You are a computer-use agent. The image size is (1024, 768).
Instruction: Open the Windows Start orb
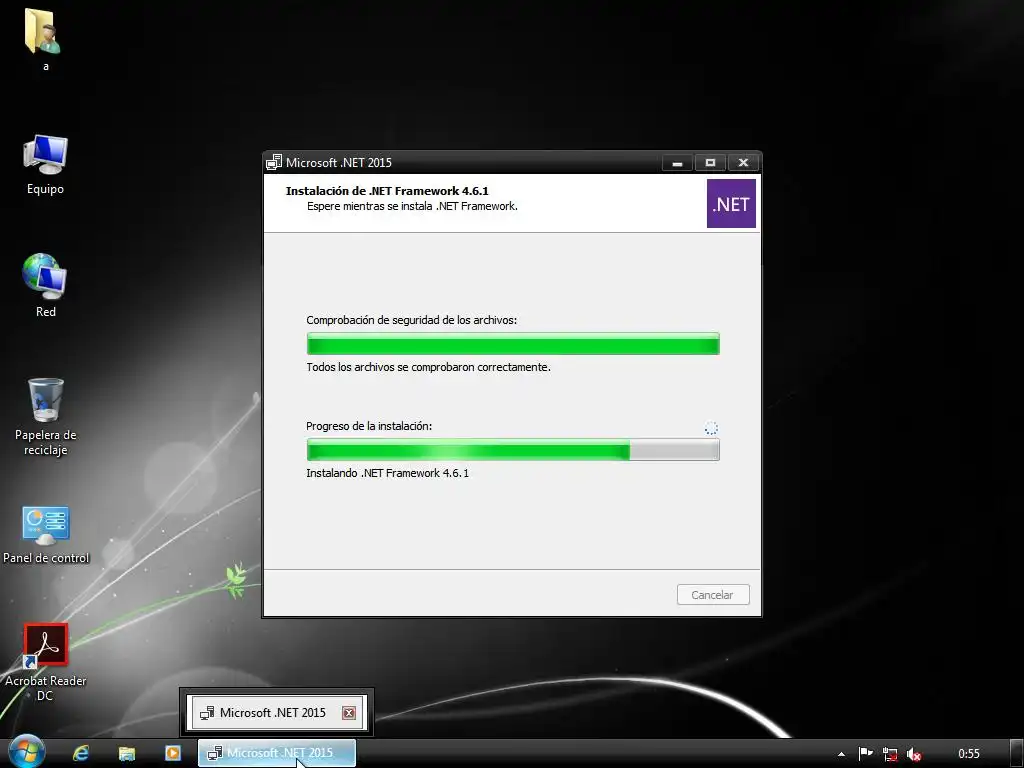point(26,752)
